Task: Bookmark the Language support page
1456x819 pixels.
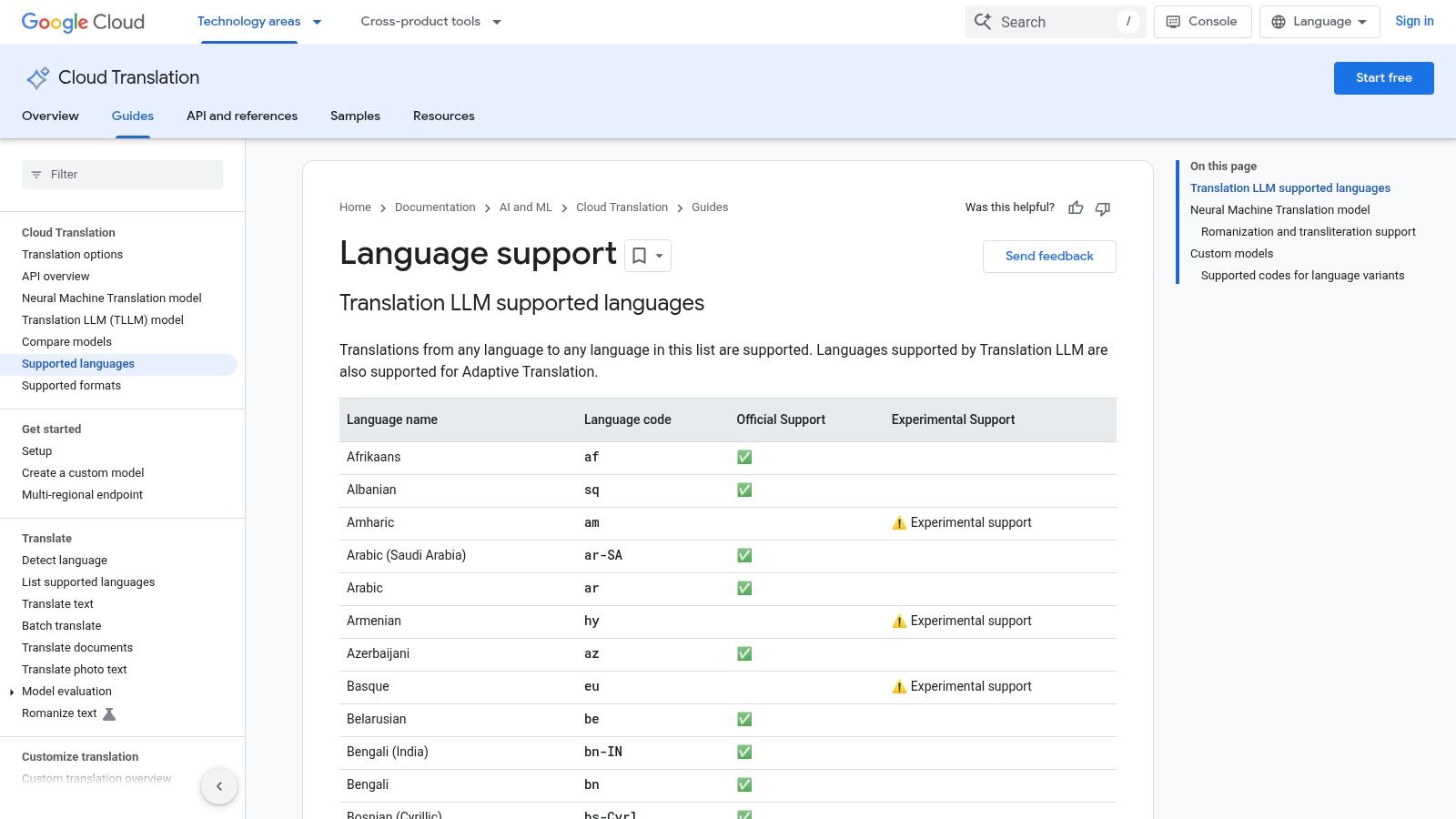Action: point(640,256)
